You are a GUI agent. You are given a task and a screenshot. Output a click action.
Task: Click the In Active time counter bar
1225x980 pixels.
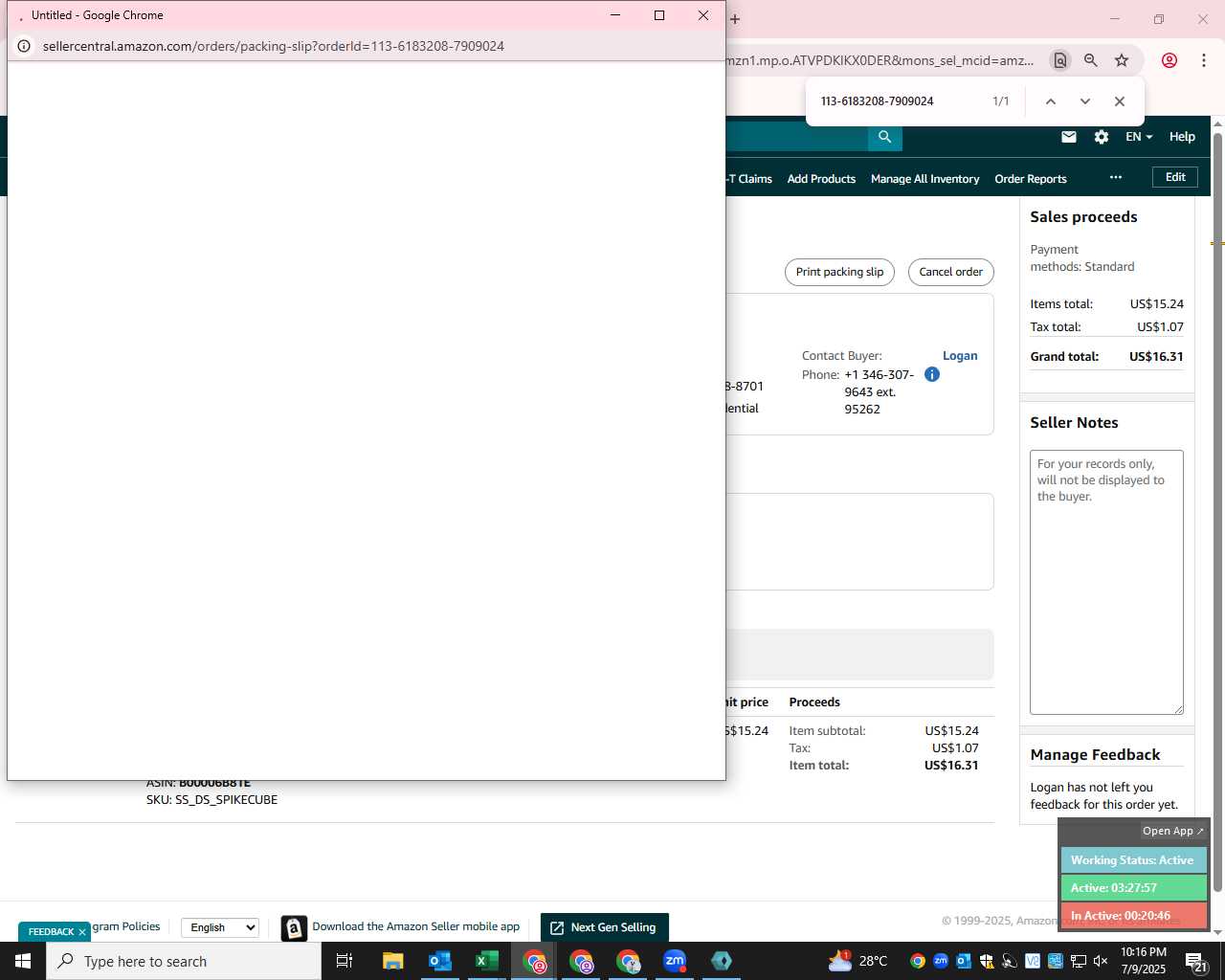point(1133,915)
